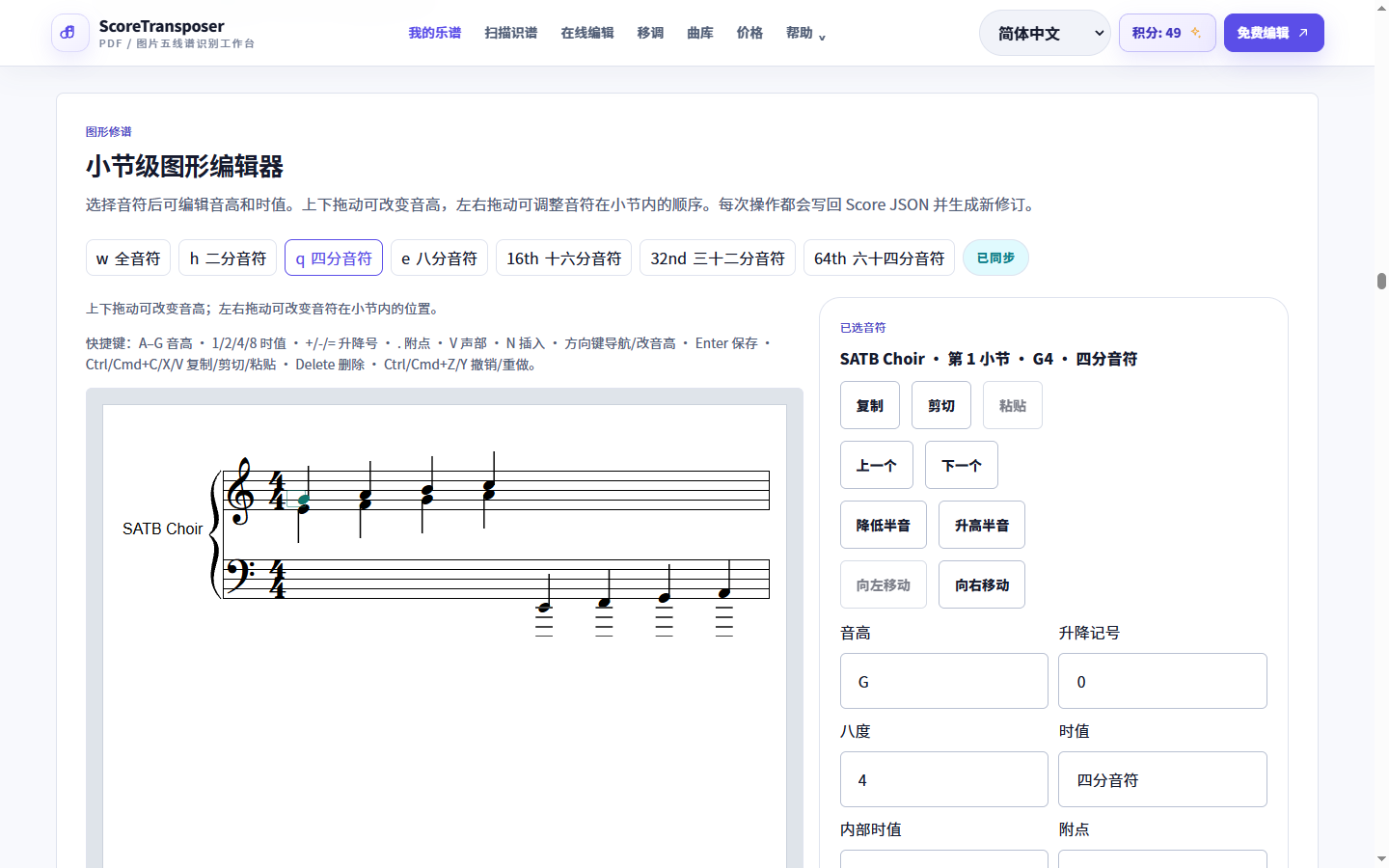
Task: Open the 曲库 nav link
Action: coord(700,33)
